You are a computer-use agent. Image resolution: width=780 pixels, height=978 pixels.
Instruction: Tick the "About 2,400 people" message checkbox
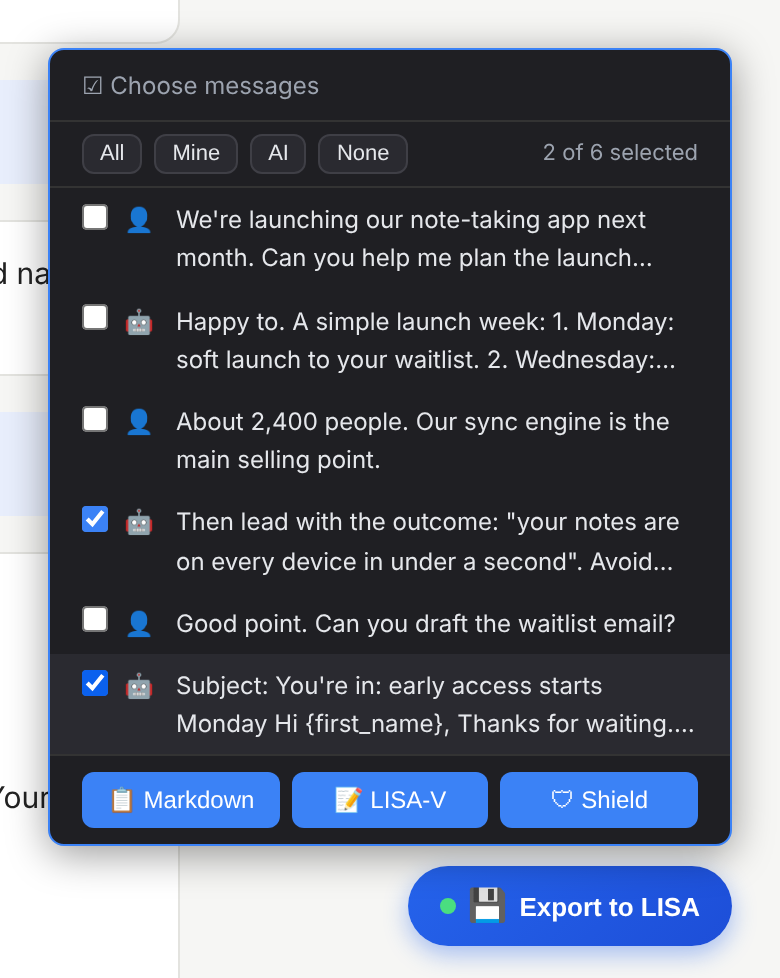pos(95,419)
